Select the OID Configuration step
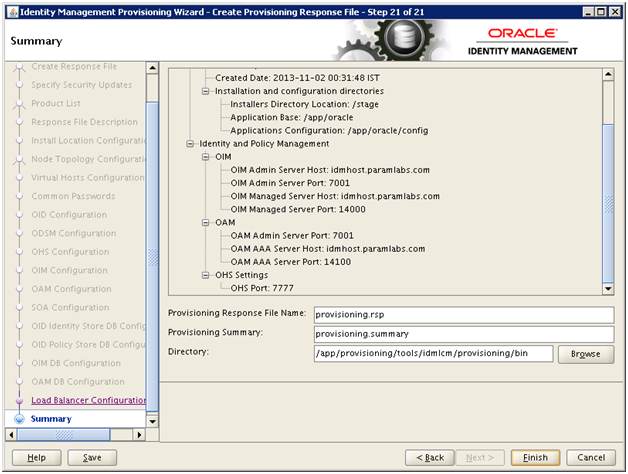 coord(69,215)
